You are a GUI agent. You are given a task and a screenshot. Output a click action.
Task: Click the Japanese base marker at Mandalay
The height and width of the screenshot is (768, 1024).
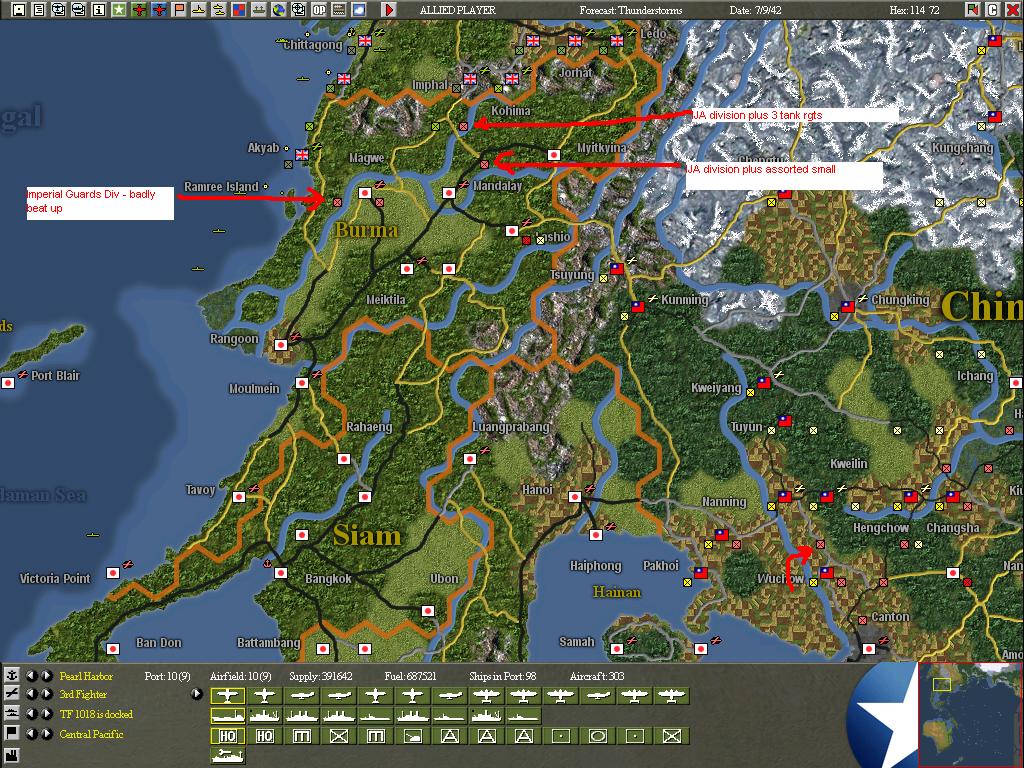pyautogui.click(x=449, y=193)
